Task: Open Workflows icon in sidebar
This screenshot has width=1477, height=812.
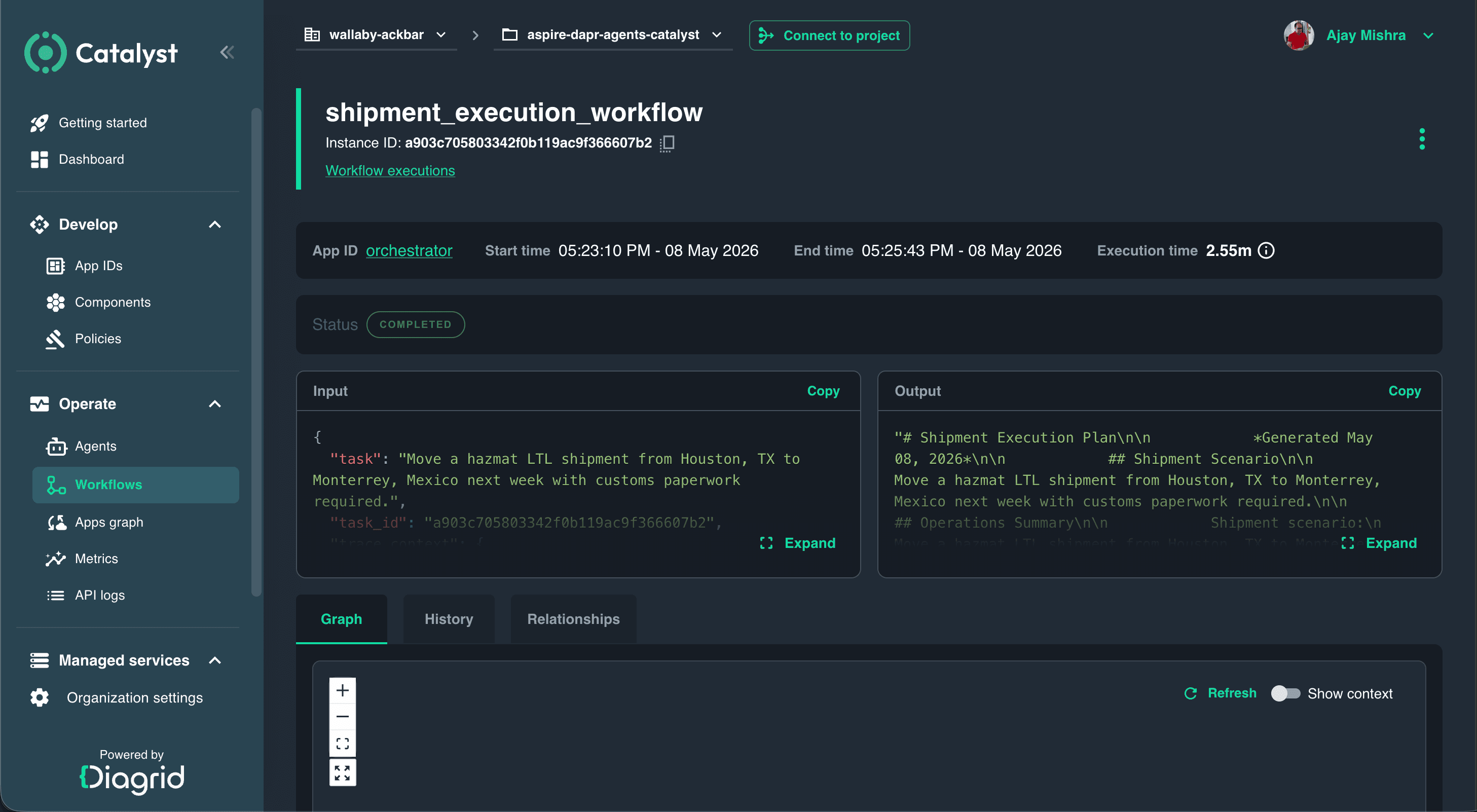Action: (56, 485)
